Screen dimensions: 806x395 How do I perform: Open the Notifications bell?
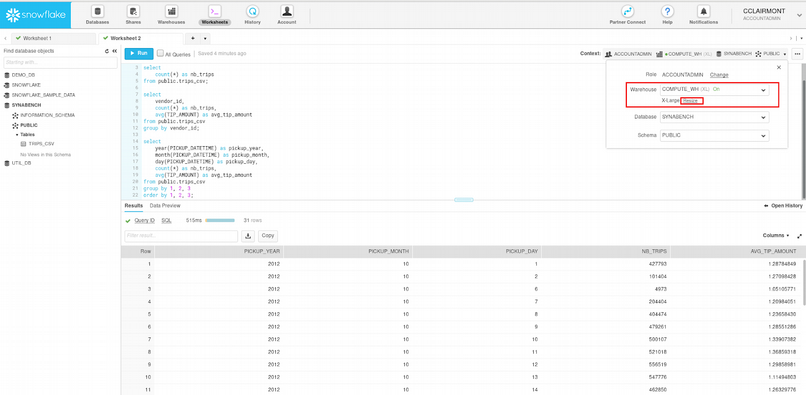point(703,11)
